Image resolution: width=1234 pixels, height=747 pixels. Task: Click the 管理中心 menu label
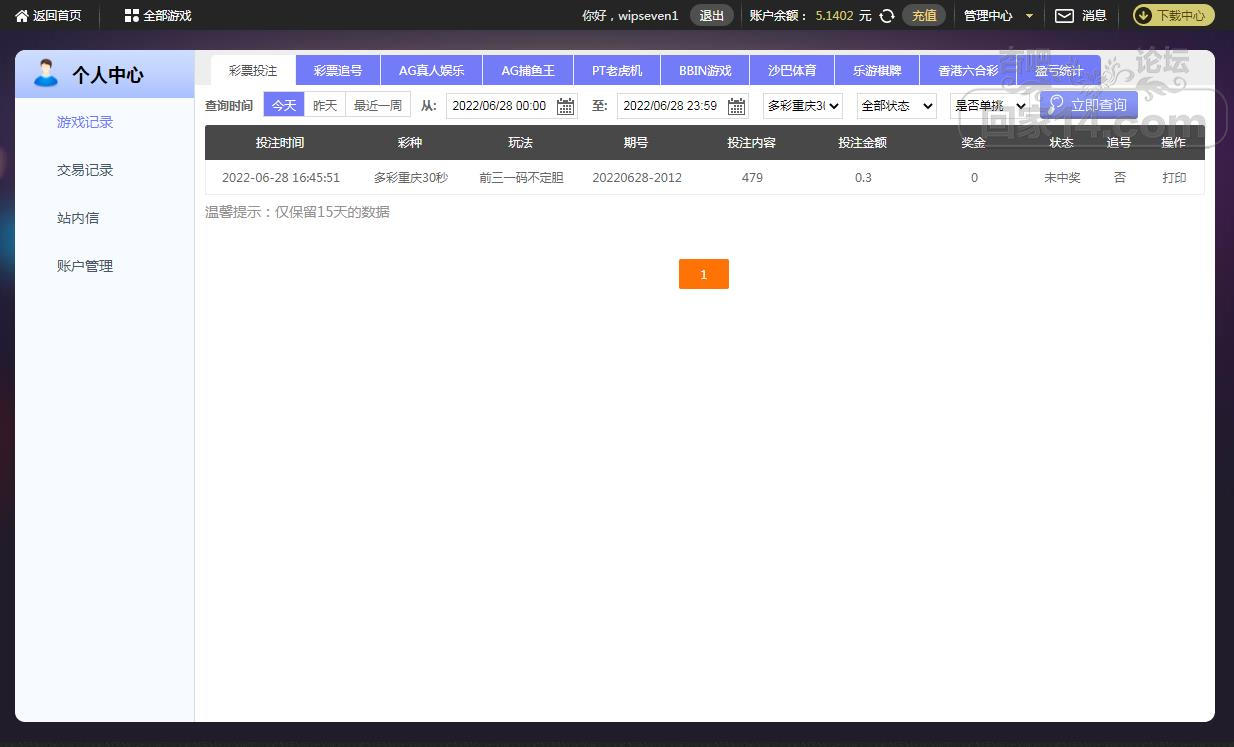(x=988, y=16)
